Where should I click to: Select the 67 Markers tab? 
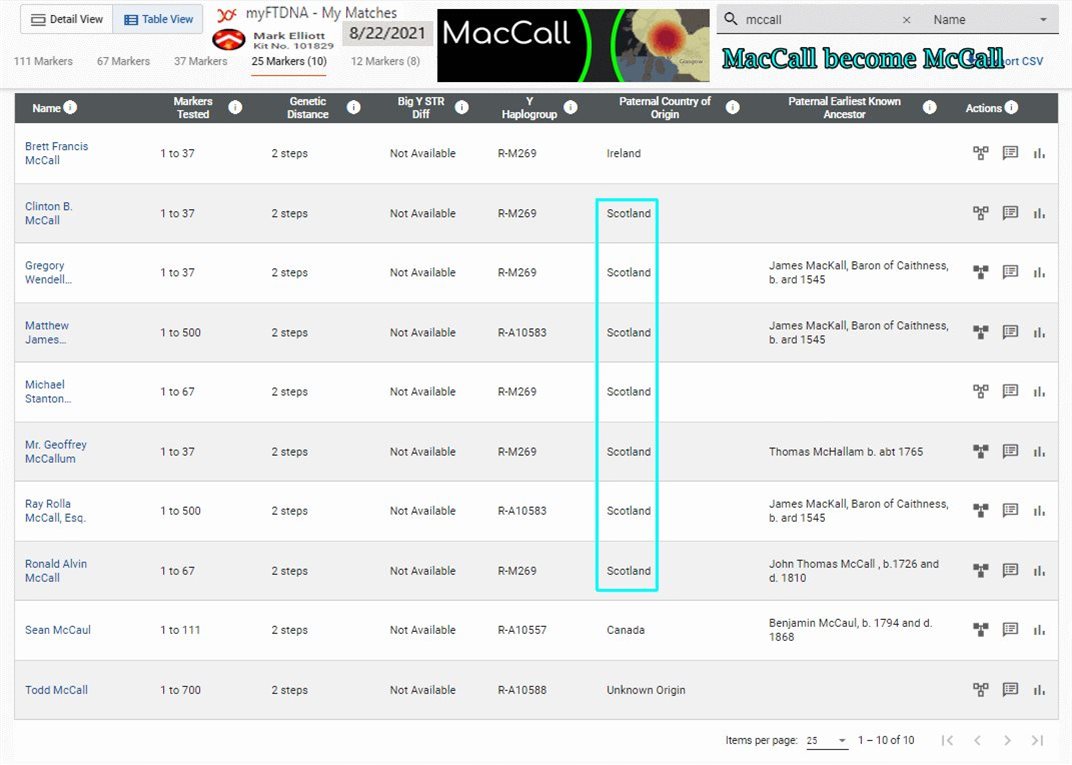click(123, 61)
